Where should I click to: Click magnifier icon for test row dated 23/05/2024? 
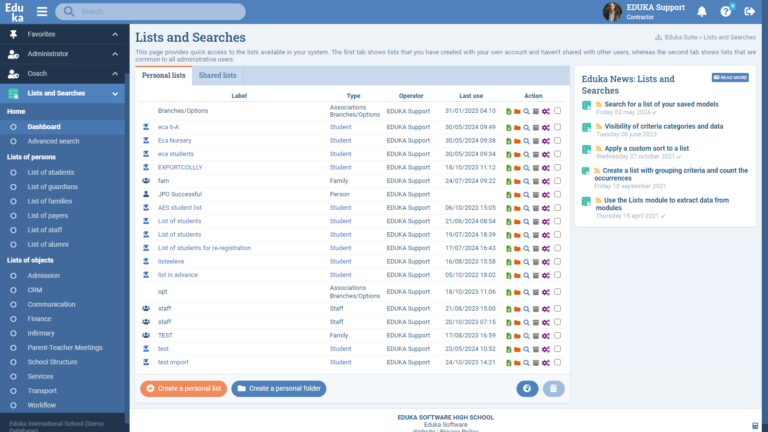[x=527, y=349]
